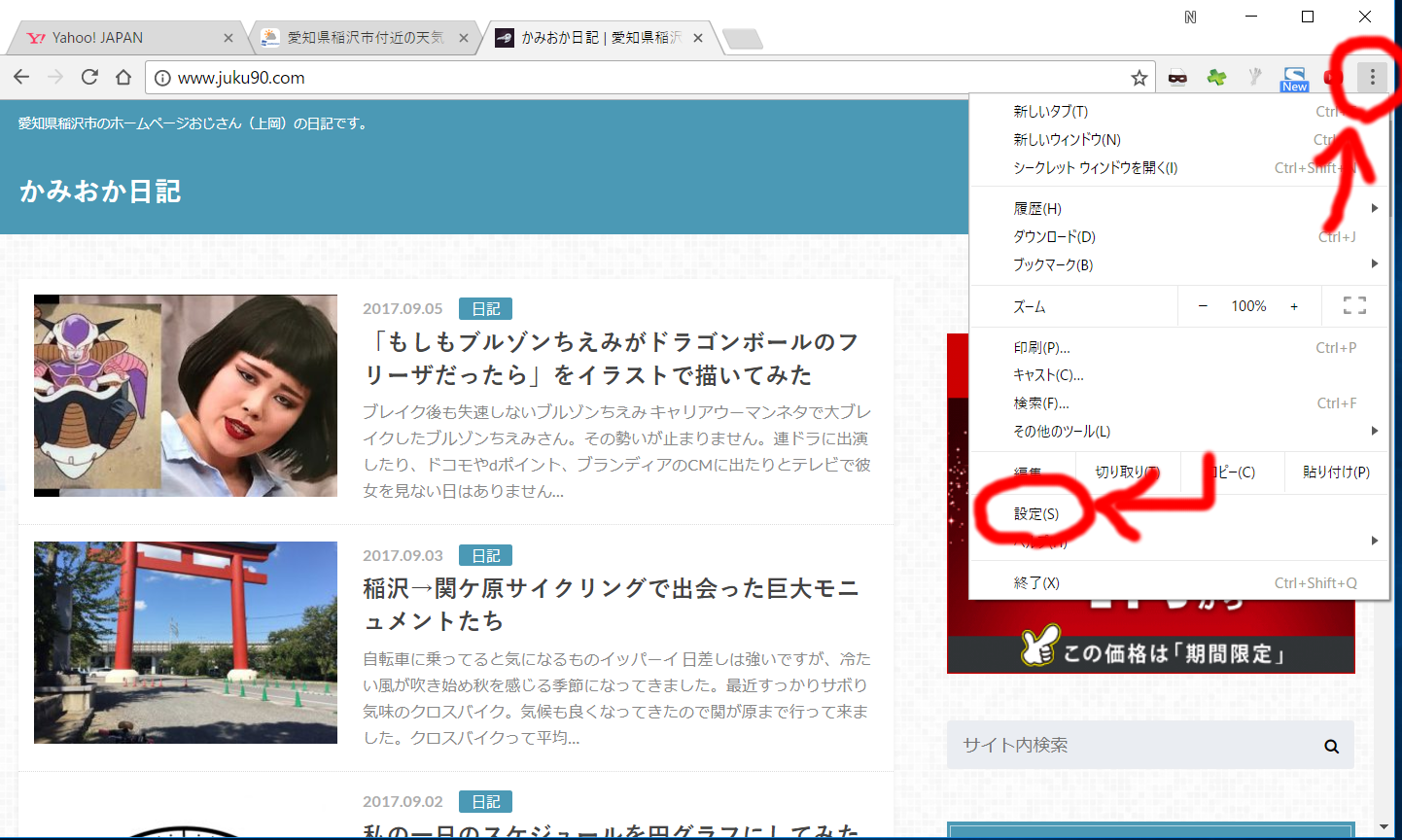Image resolution: width=1402 pixels, height=840 pixels.
Task: Open シークレット ウィンドウを開く(I)
Action: pos(1178,168)
